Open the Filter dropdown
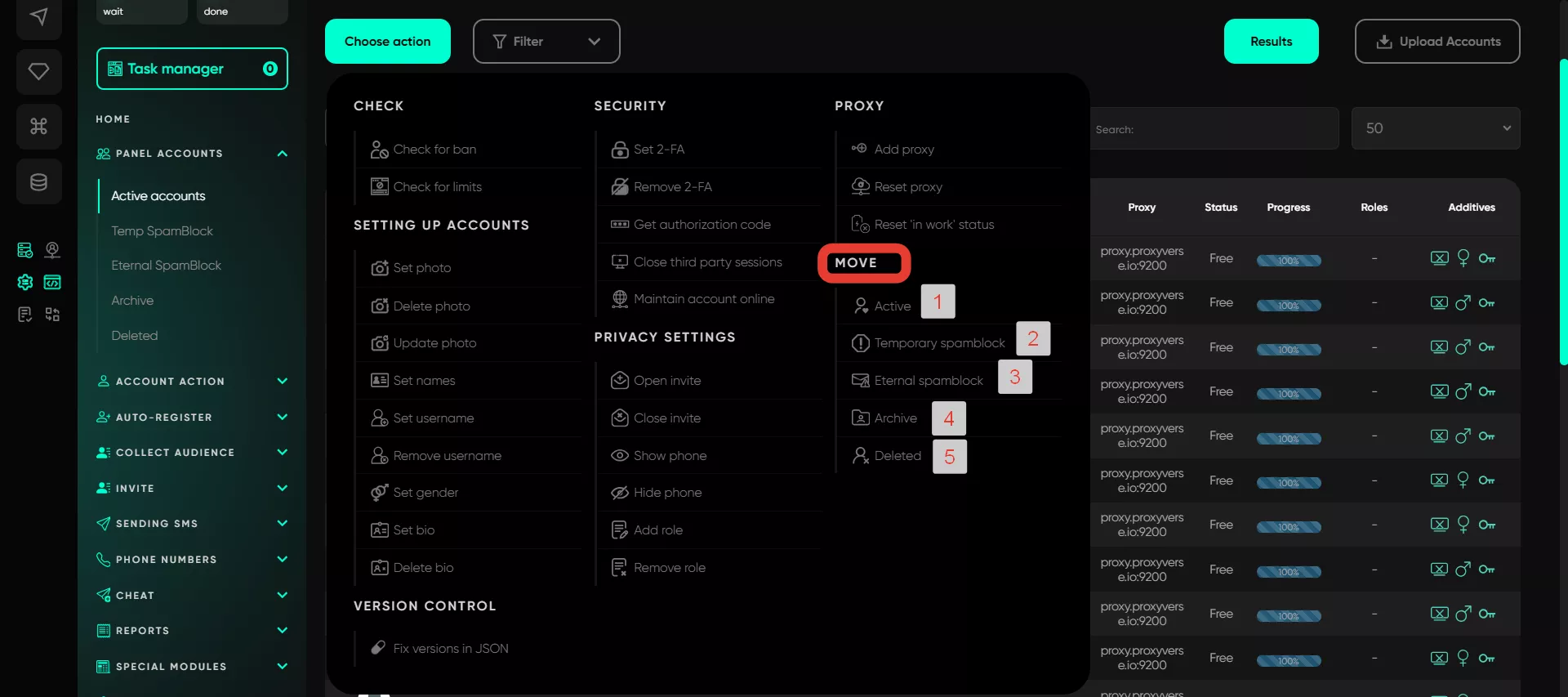 [x=546, y=41]
